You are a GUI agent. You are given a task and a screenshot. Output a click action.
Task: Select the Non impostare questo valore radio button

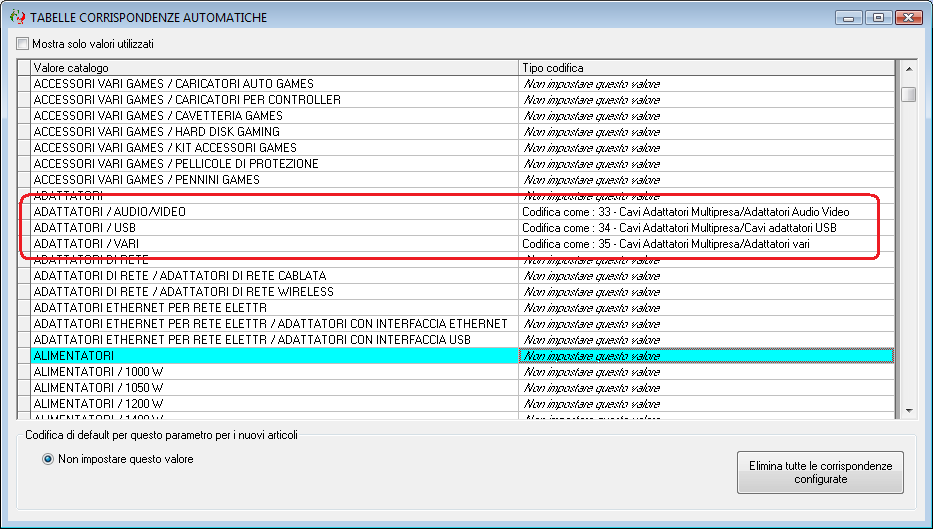48,459
